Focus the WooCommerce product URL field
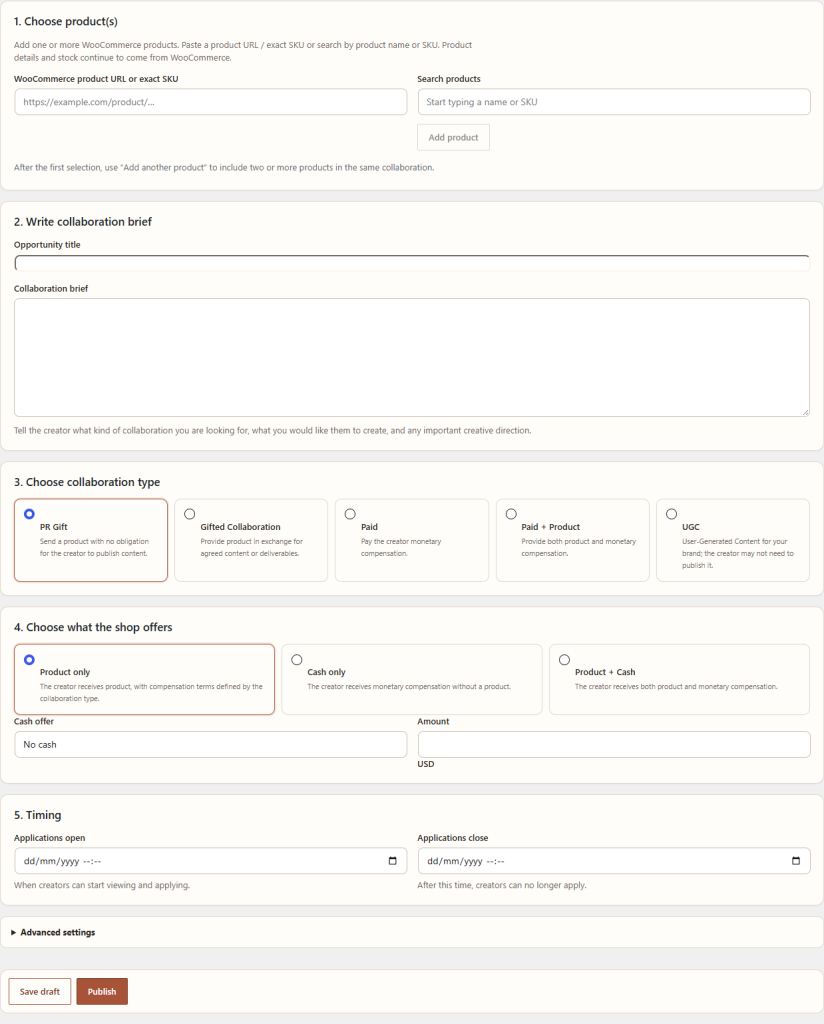 click(x=211, y=102)
